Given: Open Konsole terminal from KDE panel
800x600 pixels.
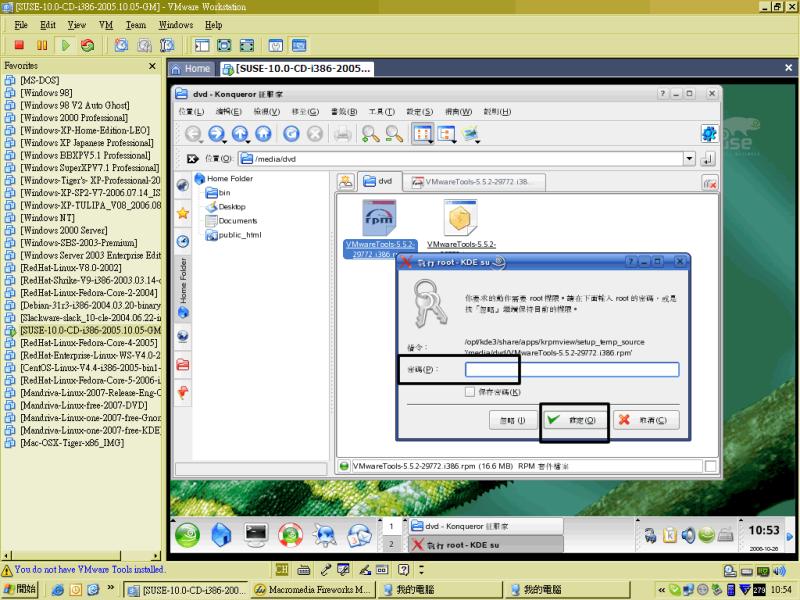Looking at the screenshot, I should coord(256,535).
